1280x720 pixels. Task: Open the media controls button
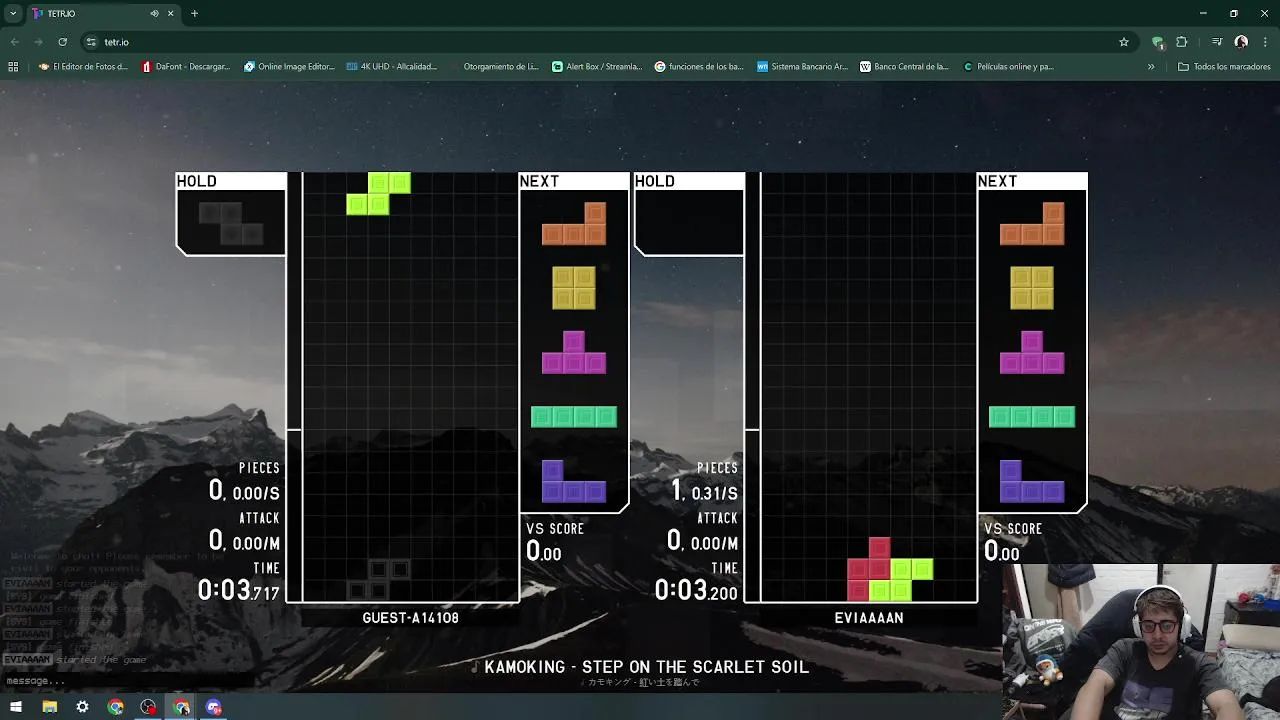coord(1217,42)
